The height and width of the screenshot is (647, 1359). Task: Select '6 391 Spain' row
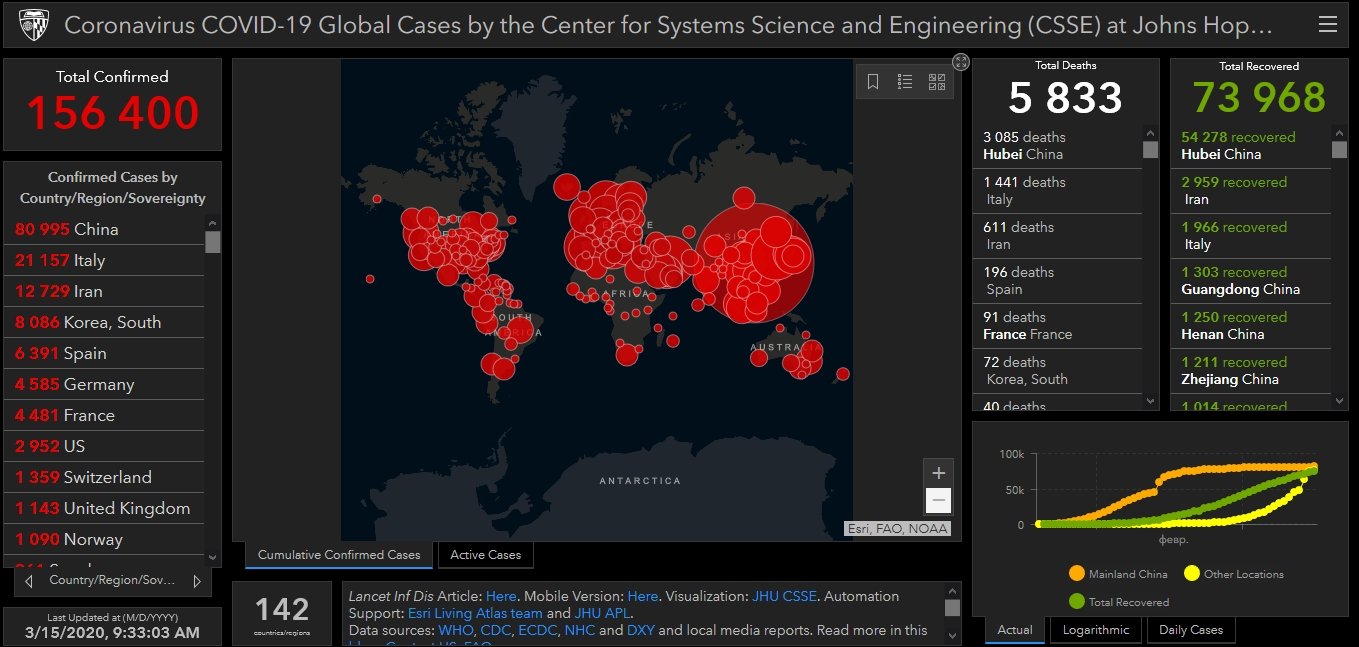point(104,353)
